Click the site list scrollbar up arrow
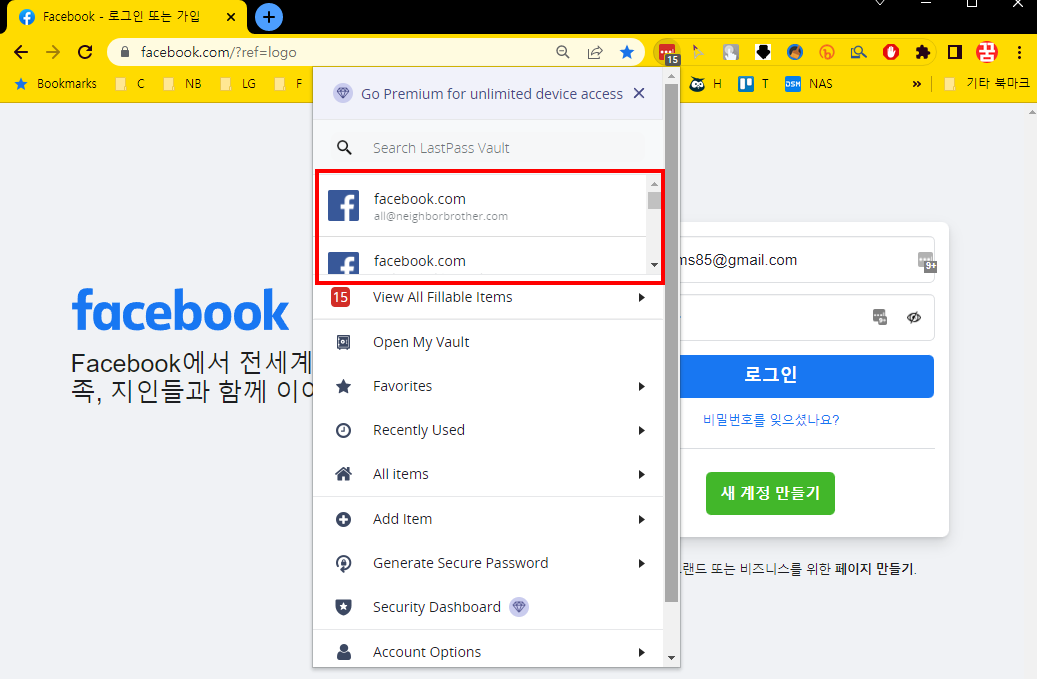 [x=654, y=183]
